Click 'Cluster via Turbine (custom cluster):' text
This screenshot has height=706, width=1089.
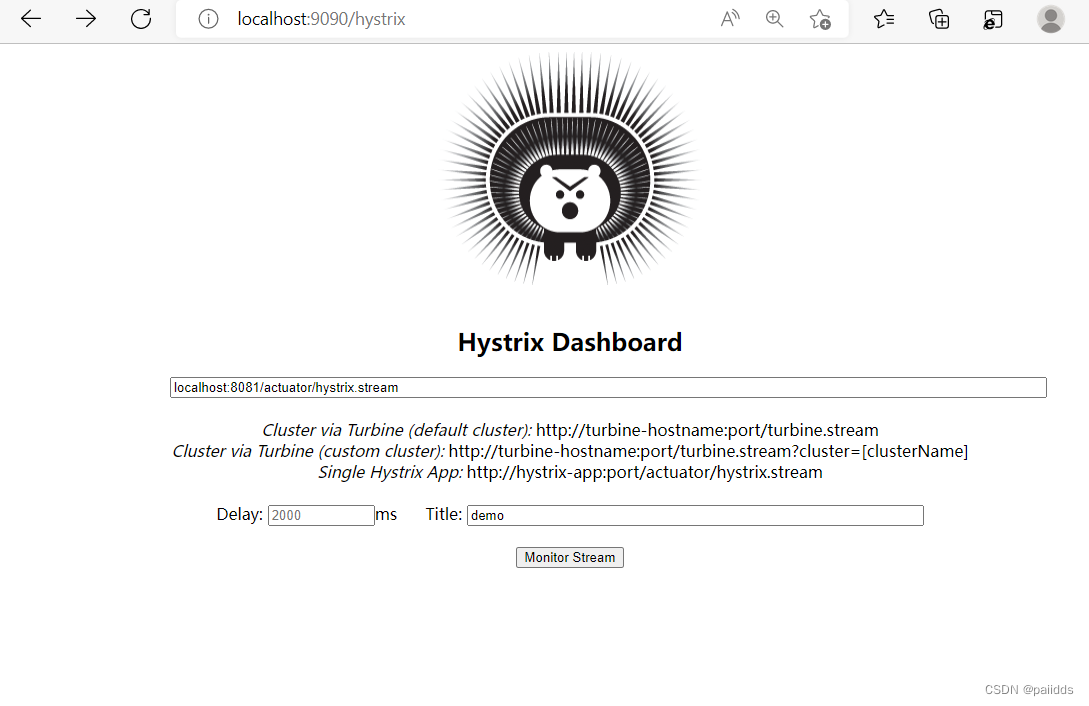(x=308, y=451)
